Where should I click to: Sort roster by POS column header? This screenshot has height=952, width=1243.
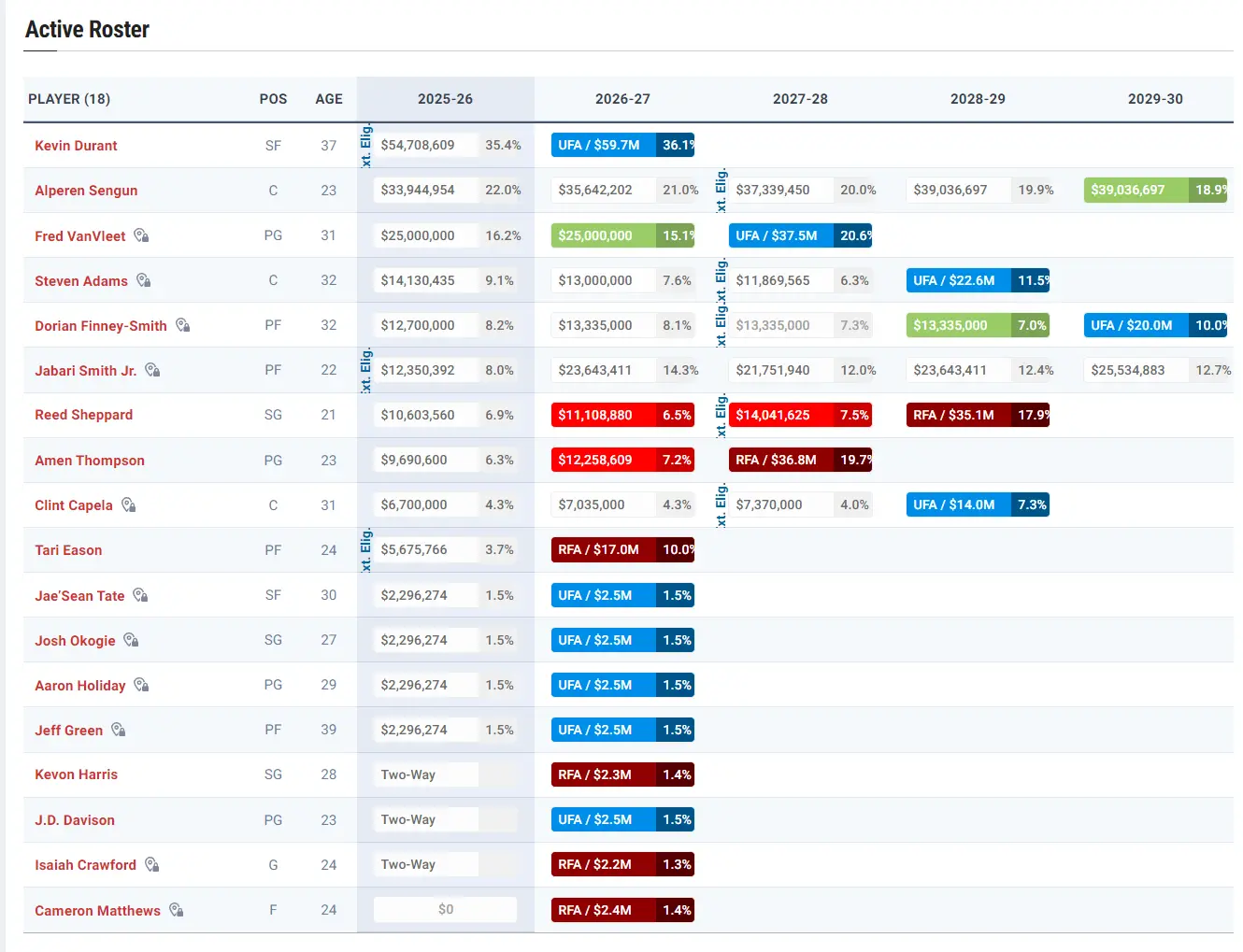(x=273, y=99)
